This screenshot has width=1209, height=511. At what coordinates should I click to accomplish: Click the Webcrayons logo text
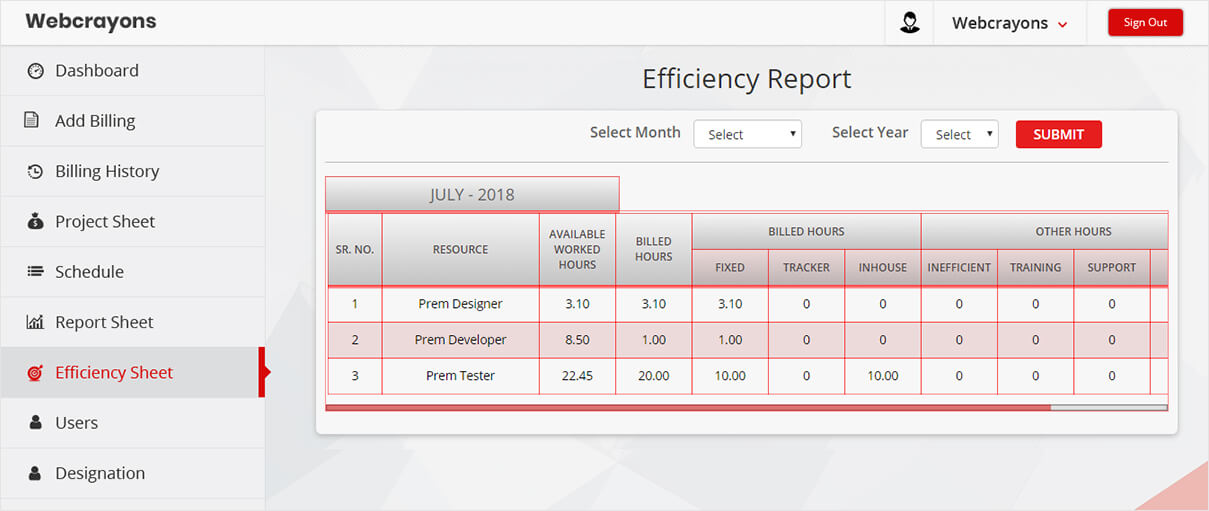pos(91,21)
